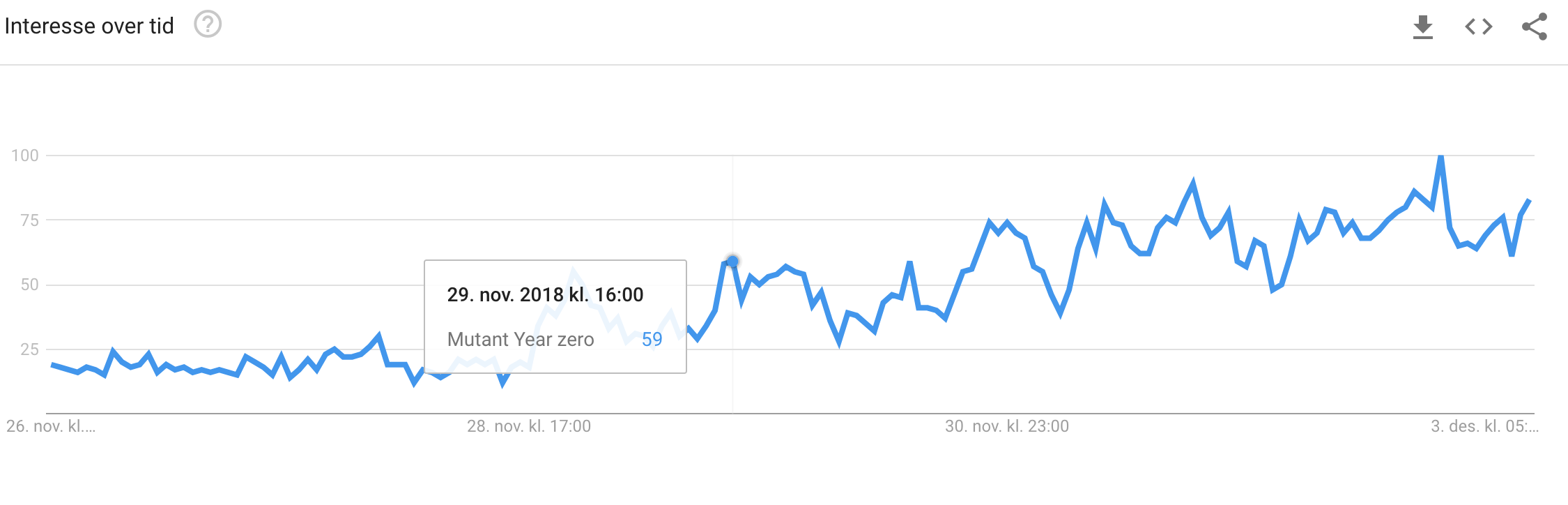The width and height of the screenshot is (1568, 505).
Task: Click the download CSV icon
Action: (x=1422, y=27)
